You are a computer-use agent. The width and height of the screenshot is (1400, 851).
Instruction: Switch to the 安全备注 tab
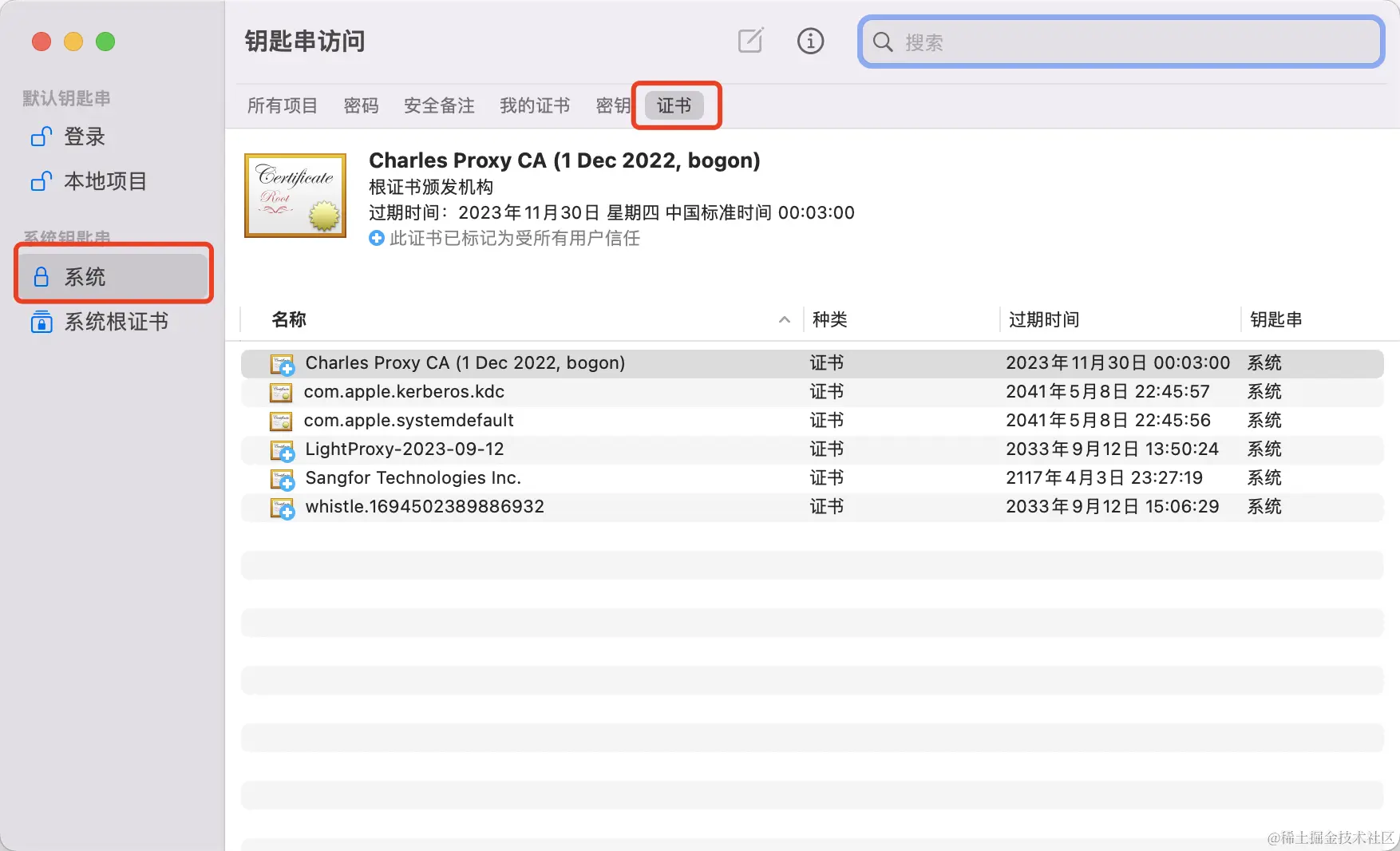point(439,105)
